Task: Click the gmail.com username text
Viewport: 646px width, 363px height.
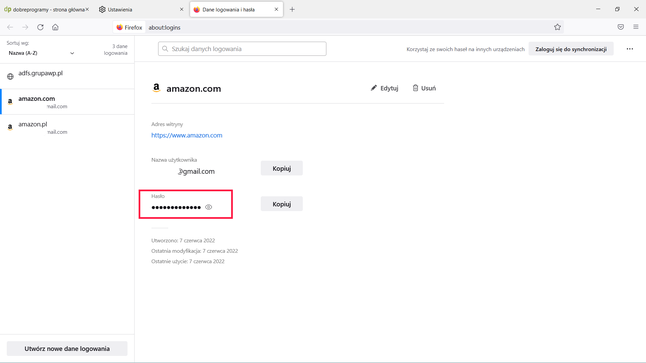Action: tap(196, 171)
